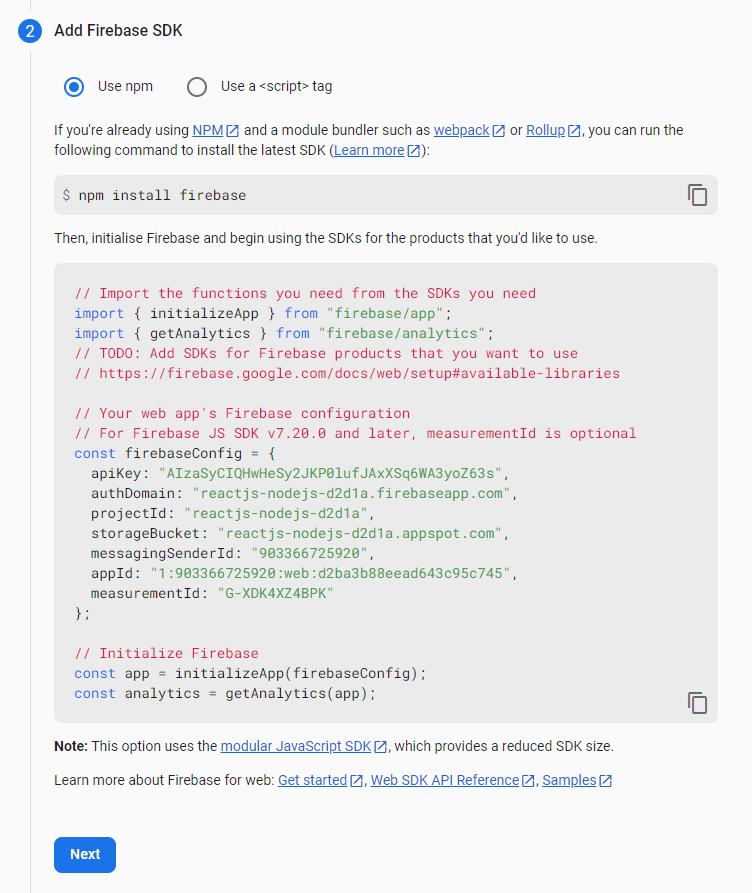Open the Get started link
The height and width of the screenshot is (893, 752).
tap(312, 780)
